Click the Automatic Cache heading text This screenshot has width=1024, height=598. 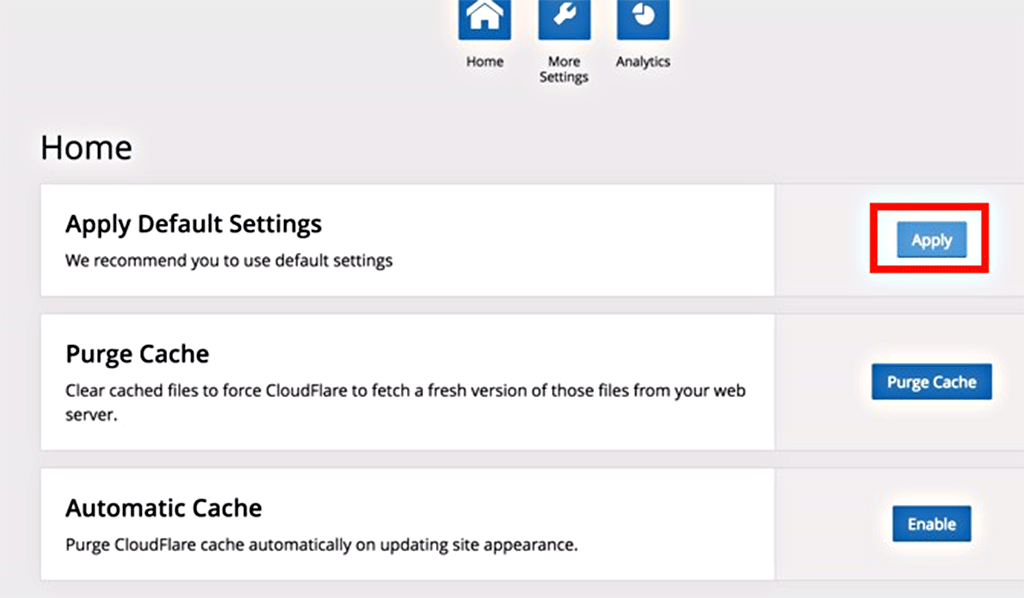tap(163, 508)
